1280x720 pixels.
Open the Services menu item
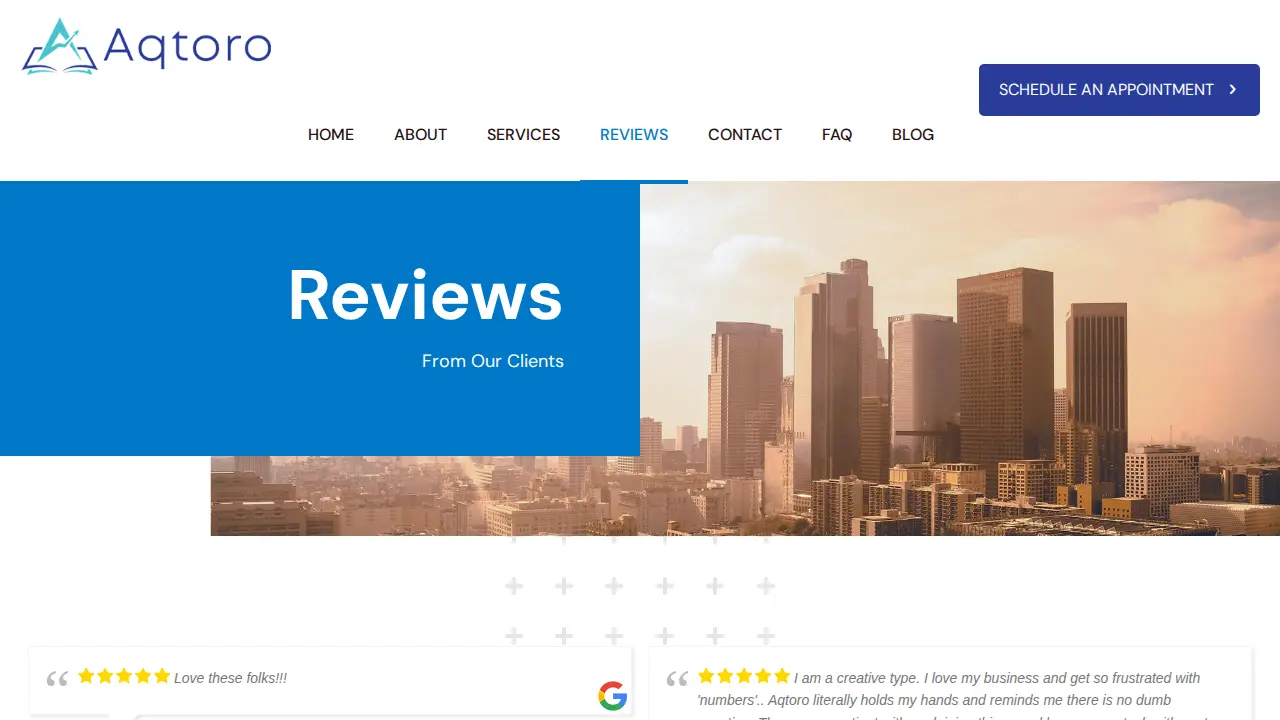pyautogui.click(x=523, y=135)
